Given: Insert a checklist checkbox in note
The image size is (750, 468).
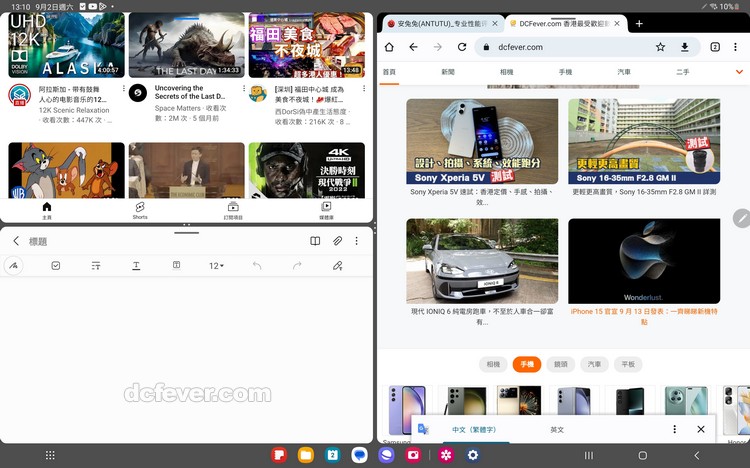Looking at the screenshot, I should 55,266.
